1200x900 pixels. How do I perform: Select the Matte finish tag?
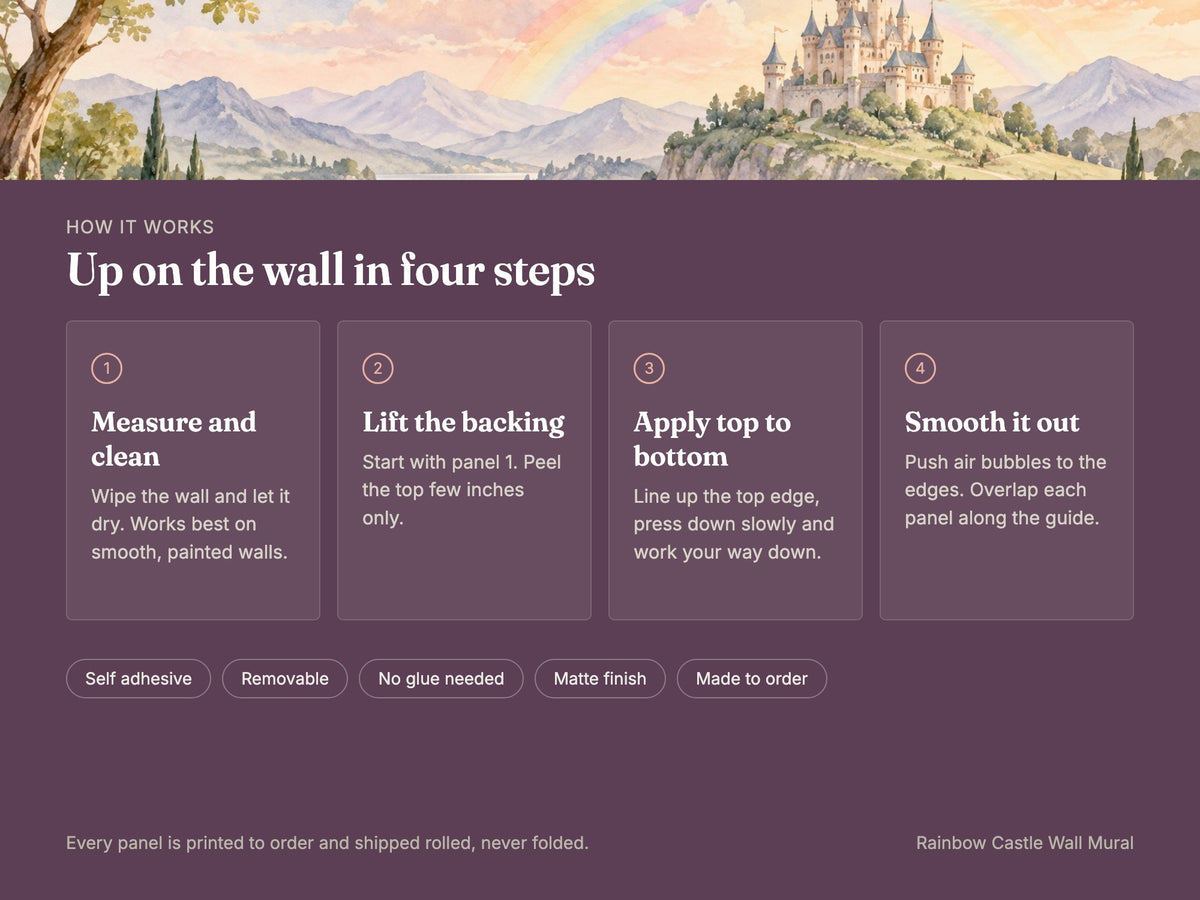tap(600, 678)
